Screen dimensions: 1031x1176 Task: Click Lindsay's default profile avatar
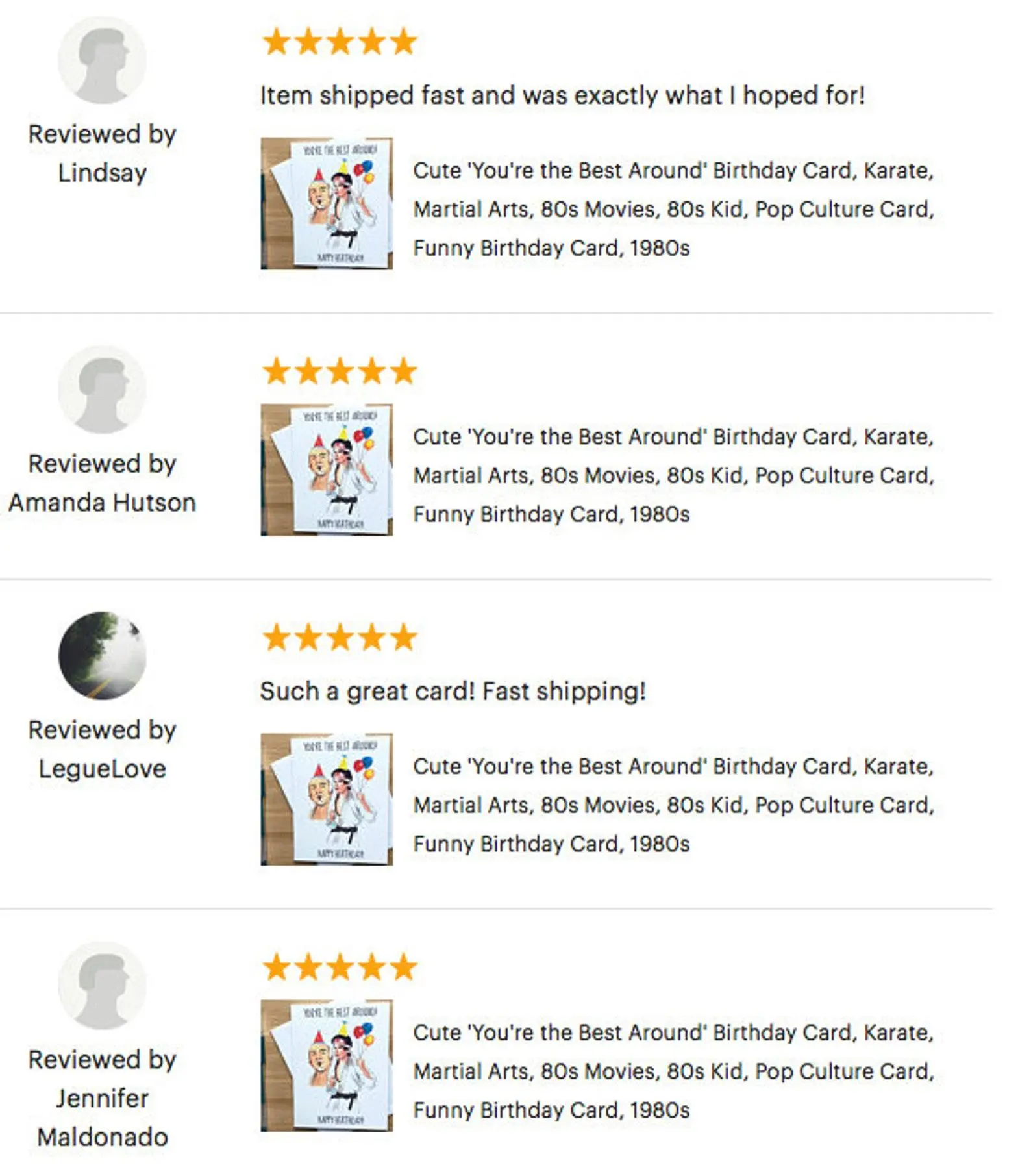click(x=102, y=60)
